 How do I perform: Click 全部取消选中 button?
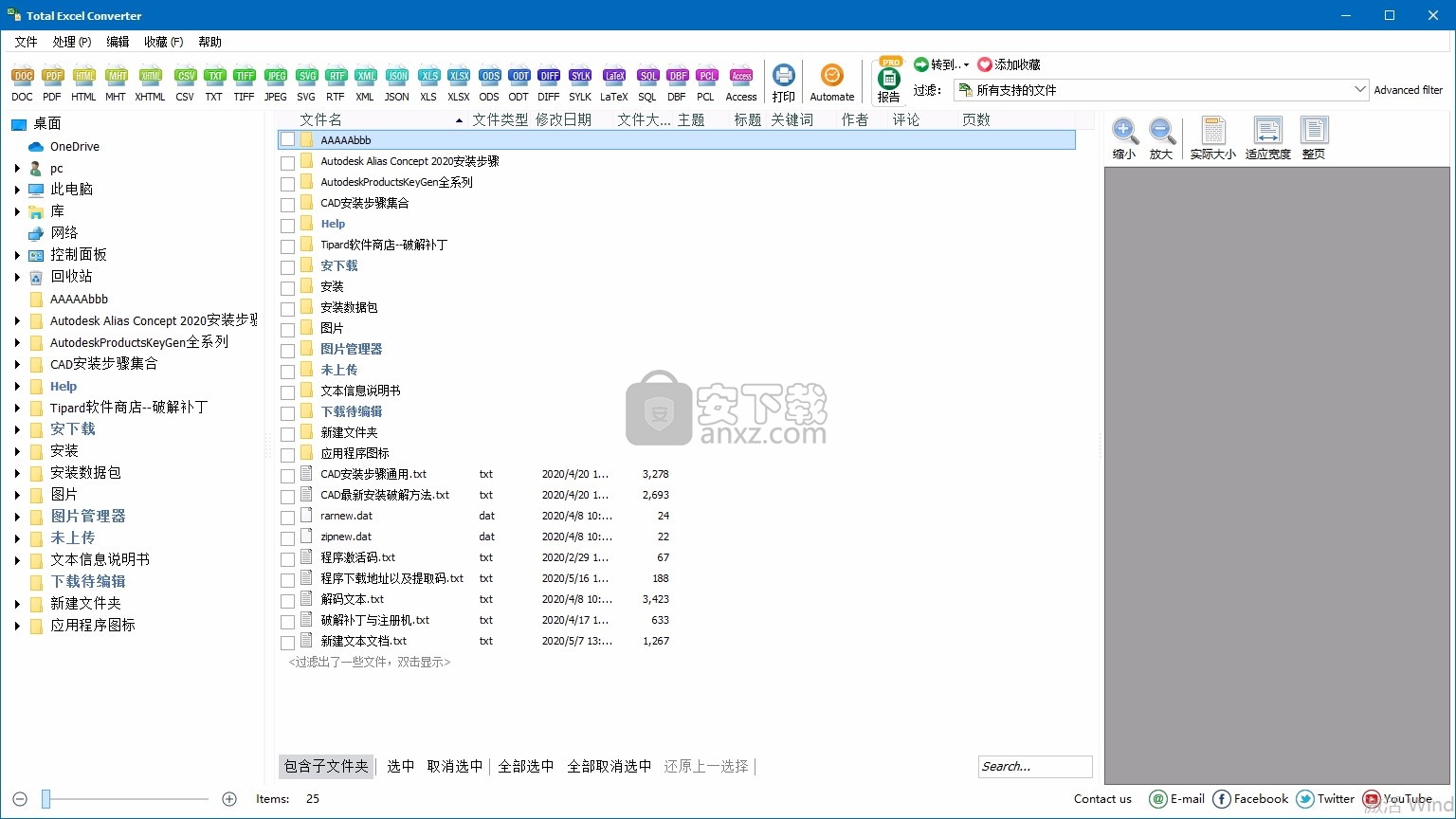[x=610, y=766]
